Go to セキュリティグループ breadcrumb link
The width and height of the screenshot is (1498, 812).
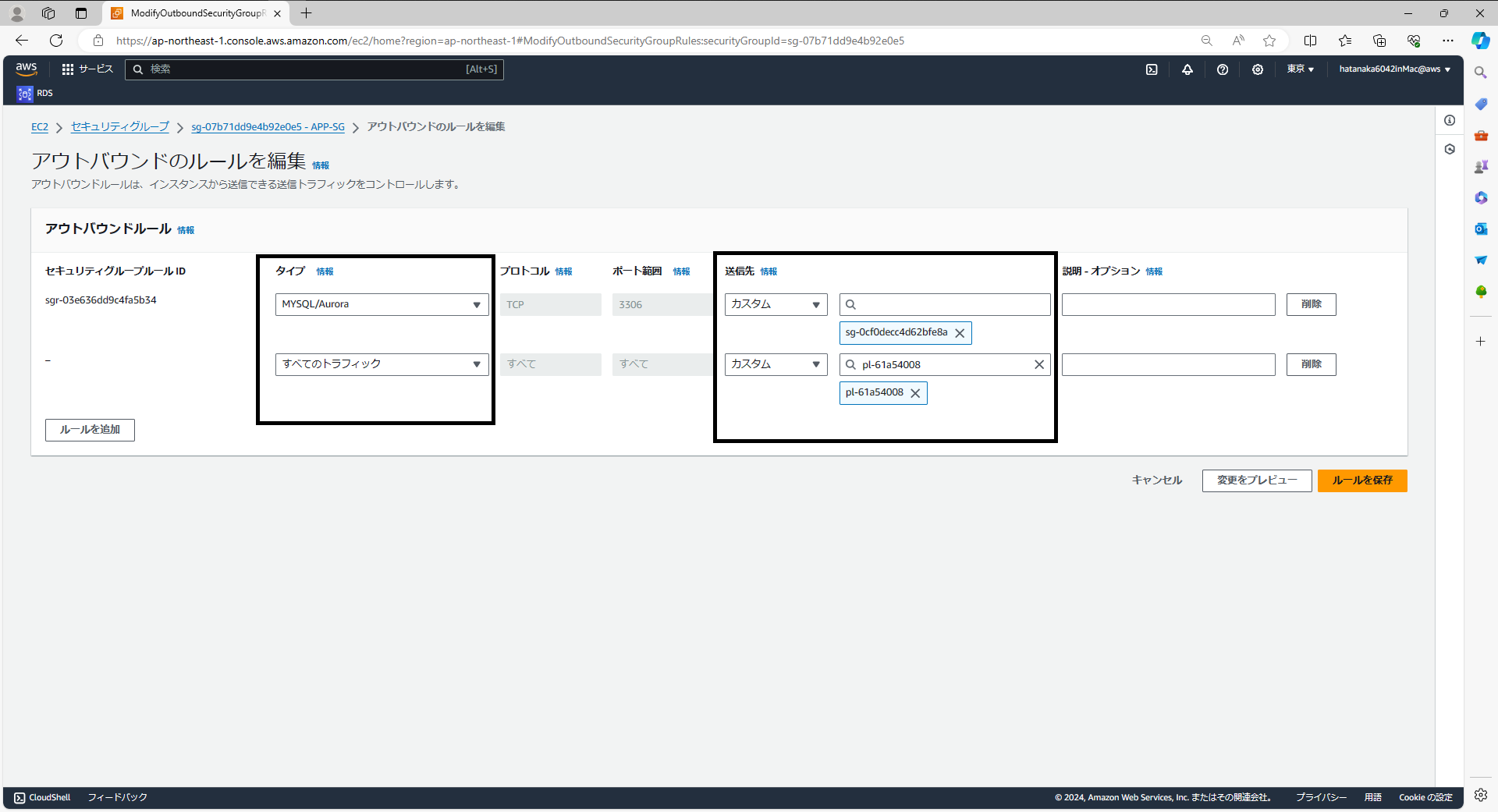tap(120, 127)
